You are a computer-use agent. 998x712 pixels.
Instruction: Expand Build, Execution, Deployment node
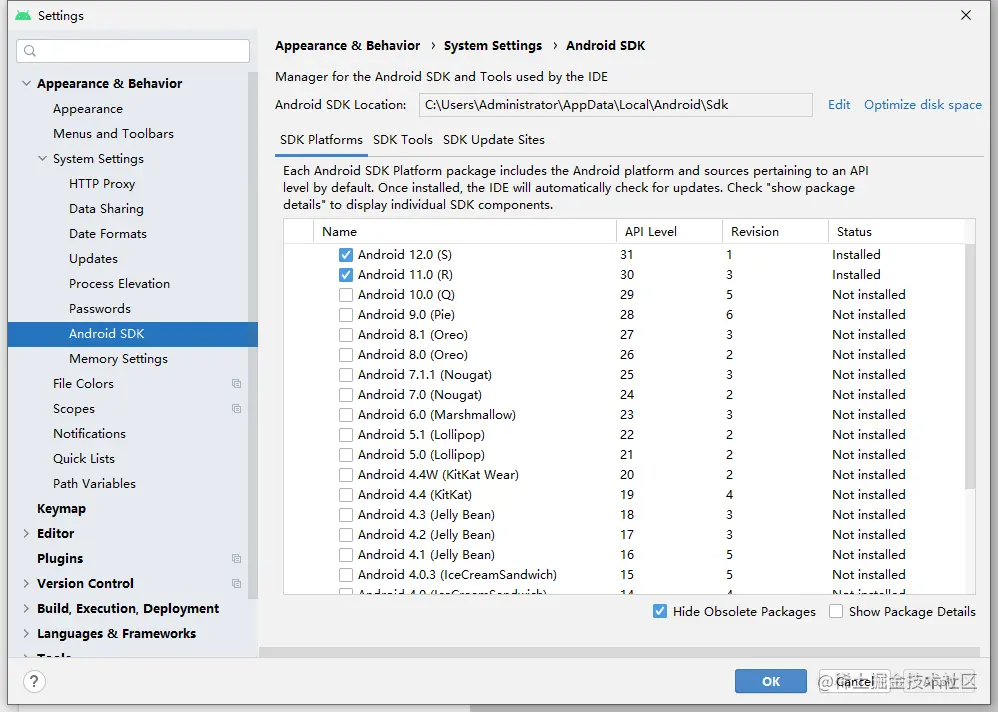(x=26, y=608)
